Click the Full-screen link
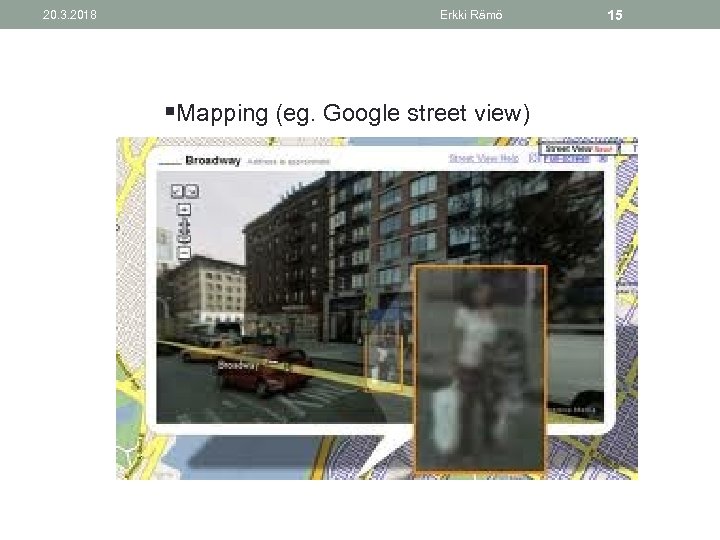Viewport: 720px width, 540px height. (567, 159)
